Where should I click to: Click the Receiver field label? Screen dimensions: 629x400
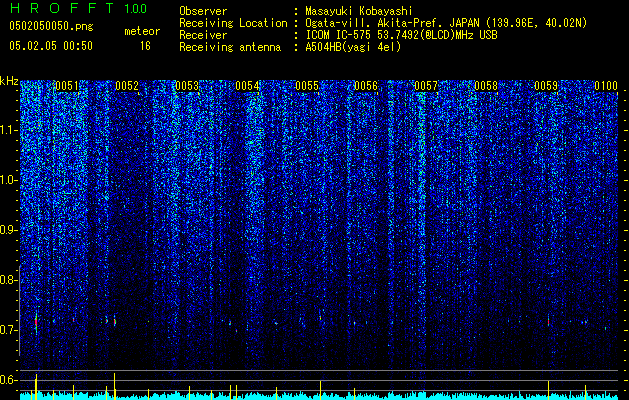203,35
